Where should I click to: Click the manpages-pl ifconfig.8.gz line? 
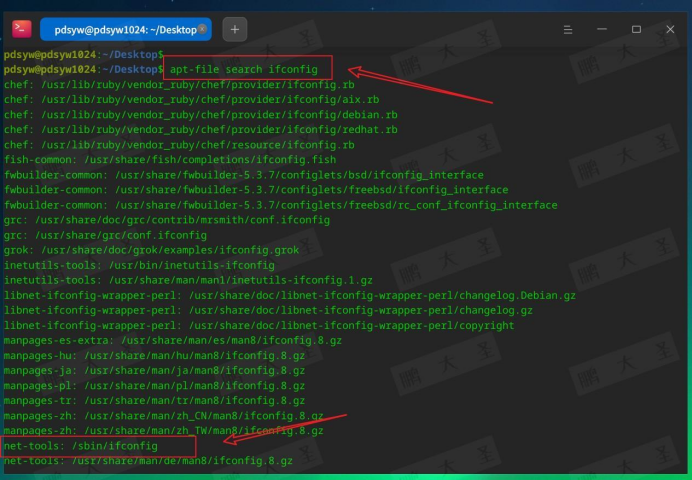154,386
